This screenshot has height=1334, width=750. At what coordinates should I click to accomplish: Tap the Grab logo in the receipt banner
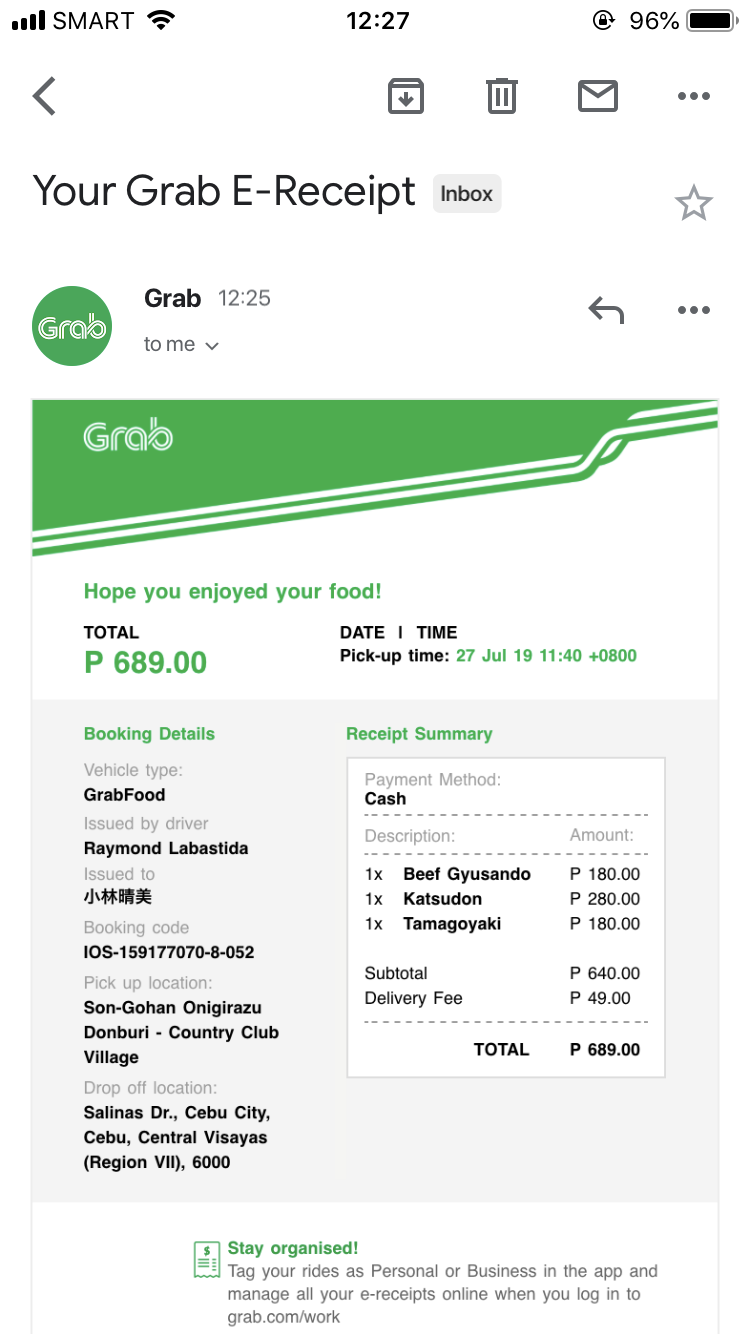[x=128, y=437]
